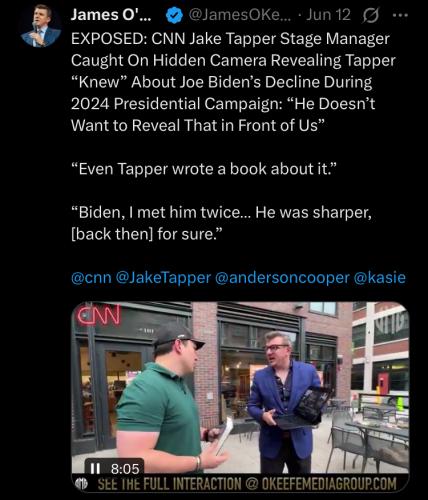Open the @JakeTapper mention
Screen dimensions: 428x500
coord(163,278)
